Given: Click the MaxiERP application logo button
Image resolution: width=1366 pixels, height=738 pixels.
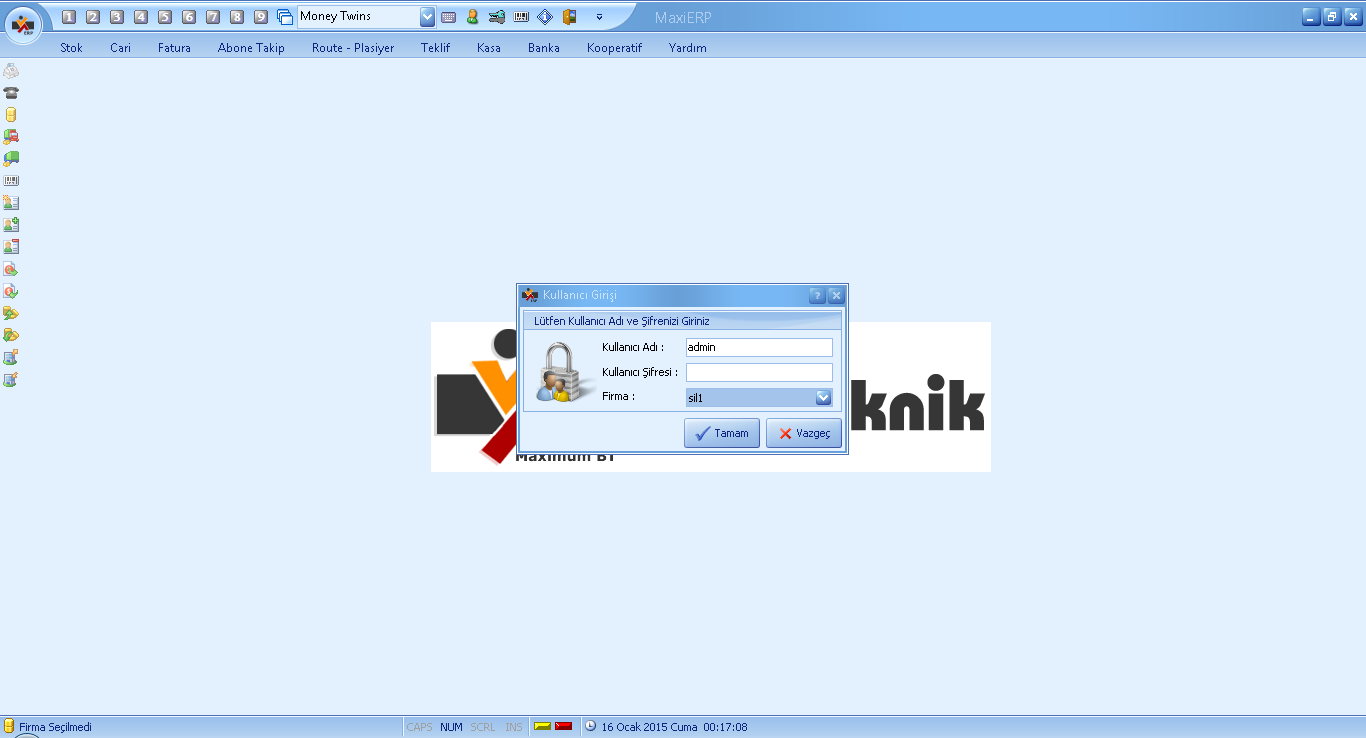Looking at the screenshot, I should pos(22,22).
